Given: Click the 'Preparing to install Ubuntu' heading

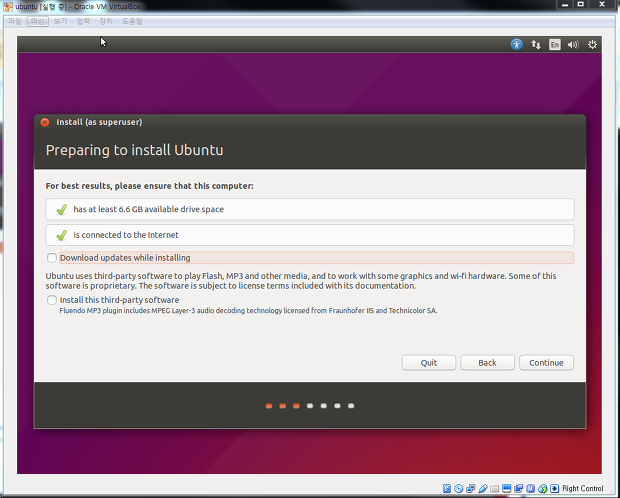Looking at the screenshot, I should click(134, 150).
